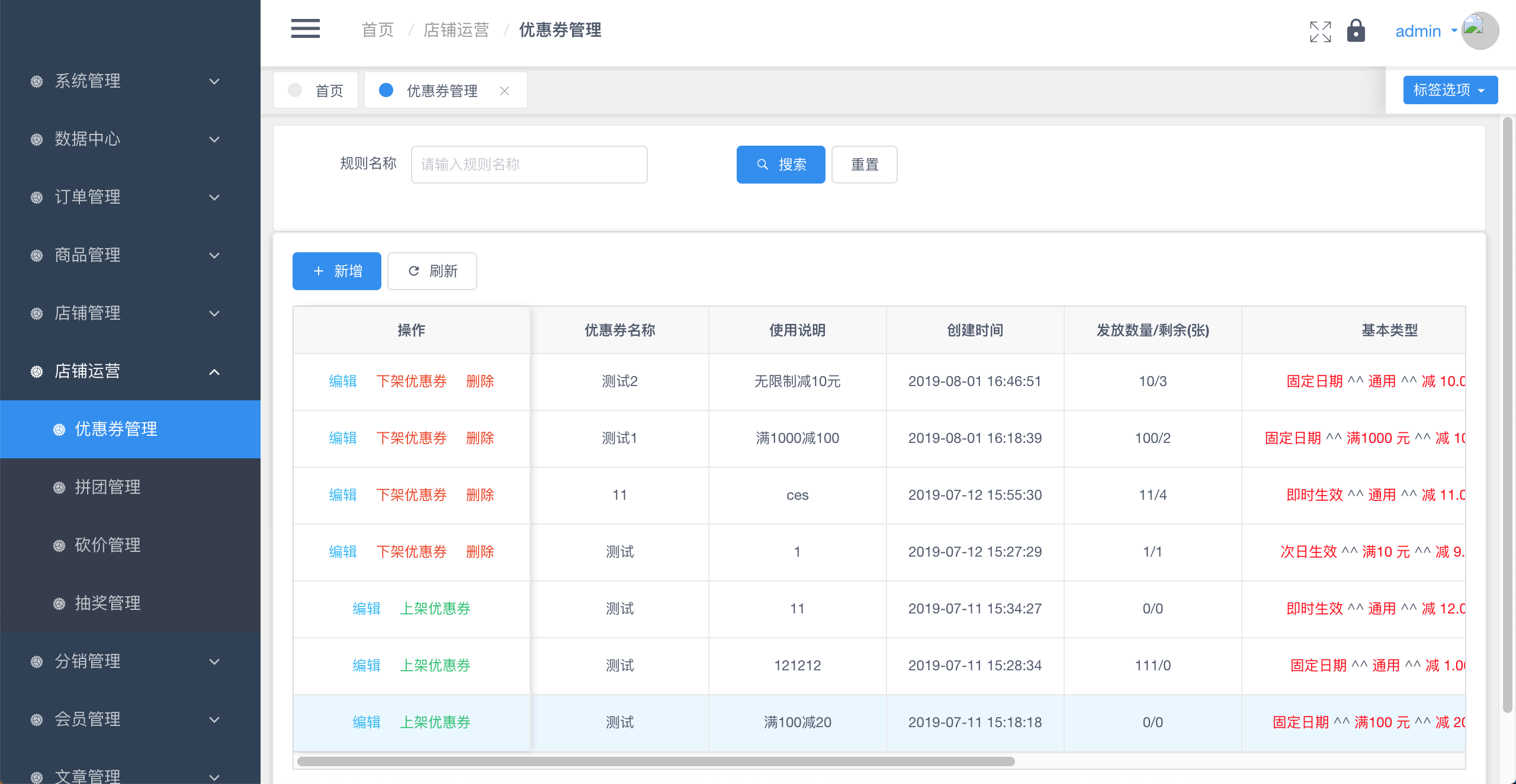Switch to the 首页 tab

pos(316,91)
